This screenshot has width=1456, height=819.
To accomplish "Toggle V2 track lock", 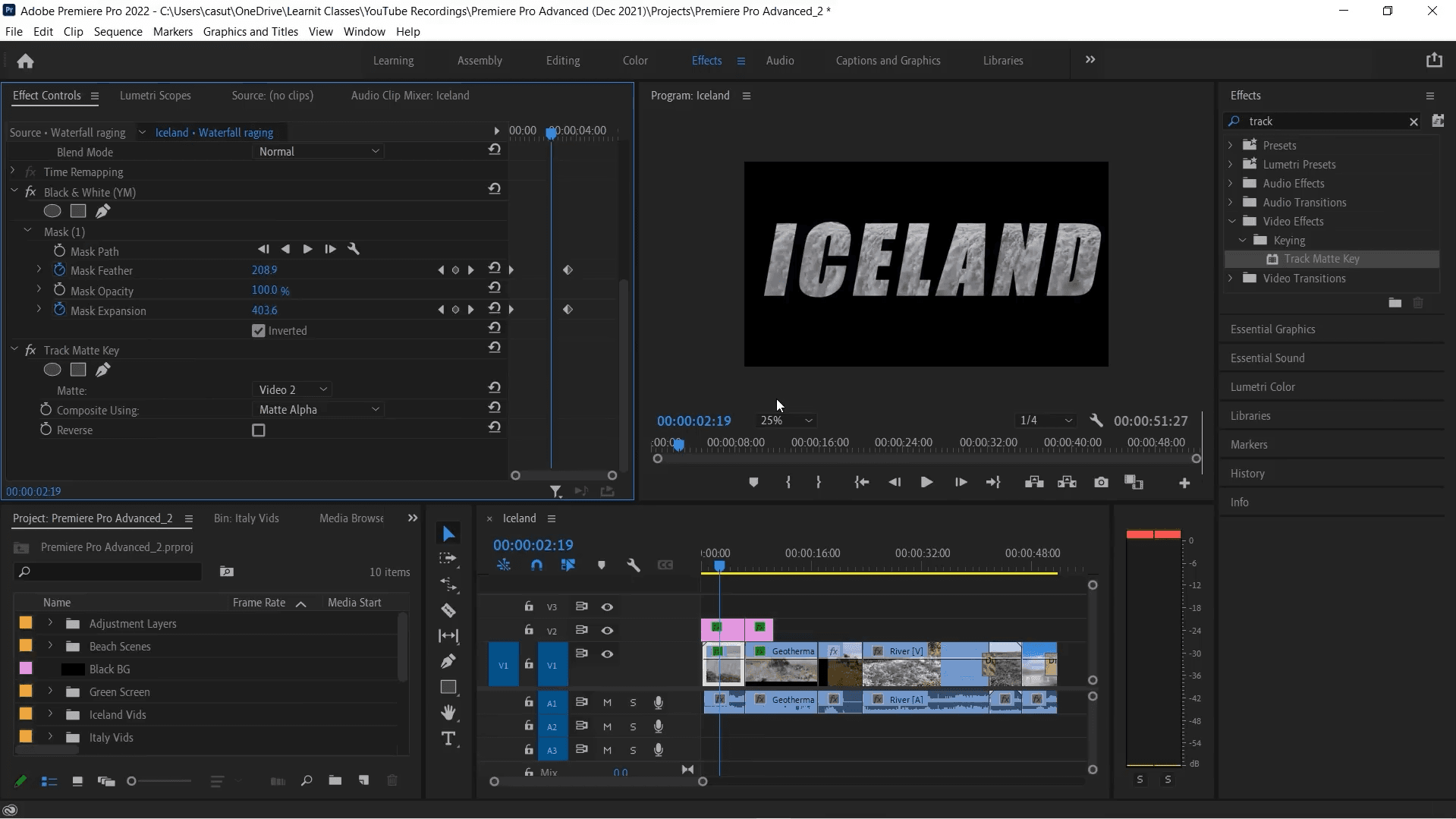I will pos(528,630).
